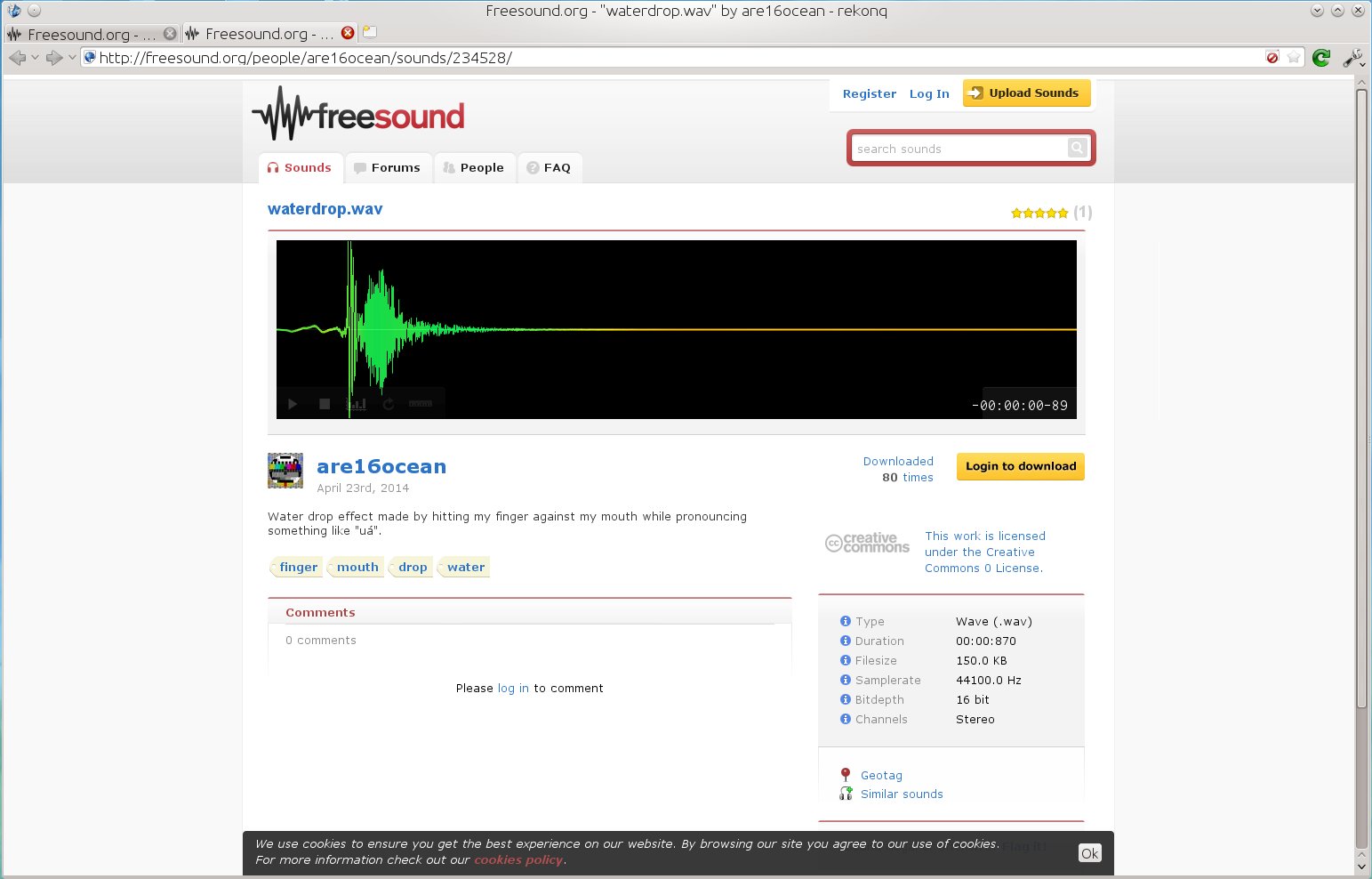Click the finger tag
This screenshot has width=1372, height=879.
pos(296,567)
